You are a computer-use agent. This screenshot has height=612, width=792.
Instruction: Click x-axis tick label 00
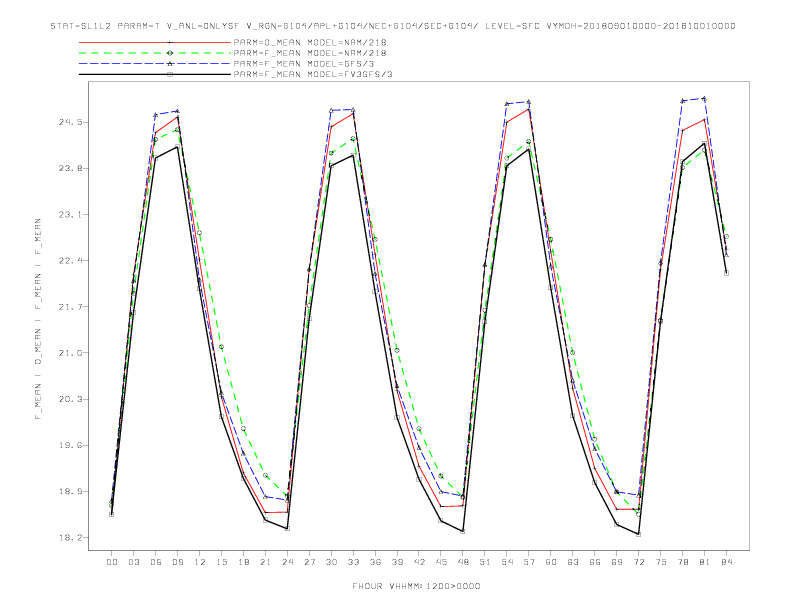112,562
